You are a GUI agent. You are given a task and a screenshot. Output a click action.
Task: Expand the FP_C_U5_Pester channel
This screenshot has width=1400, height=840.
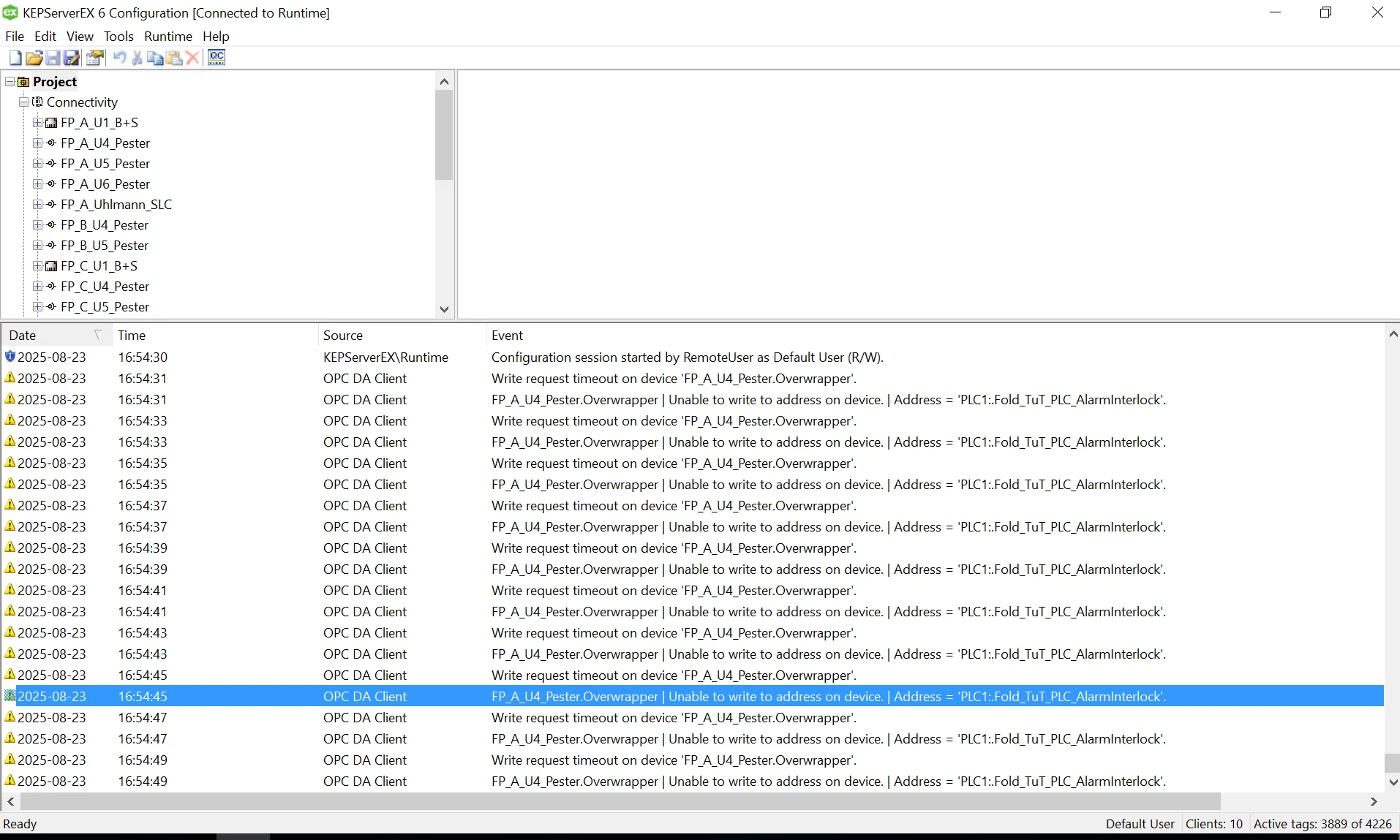point(37,307)
